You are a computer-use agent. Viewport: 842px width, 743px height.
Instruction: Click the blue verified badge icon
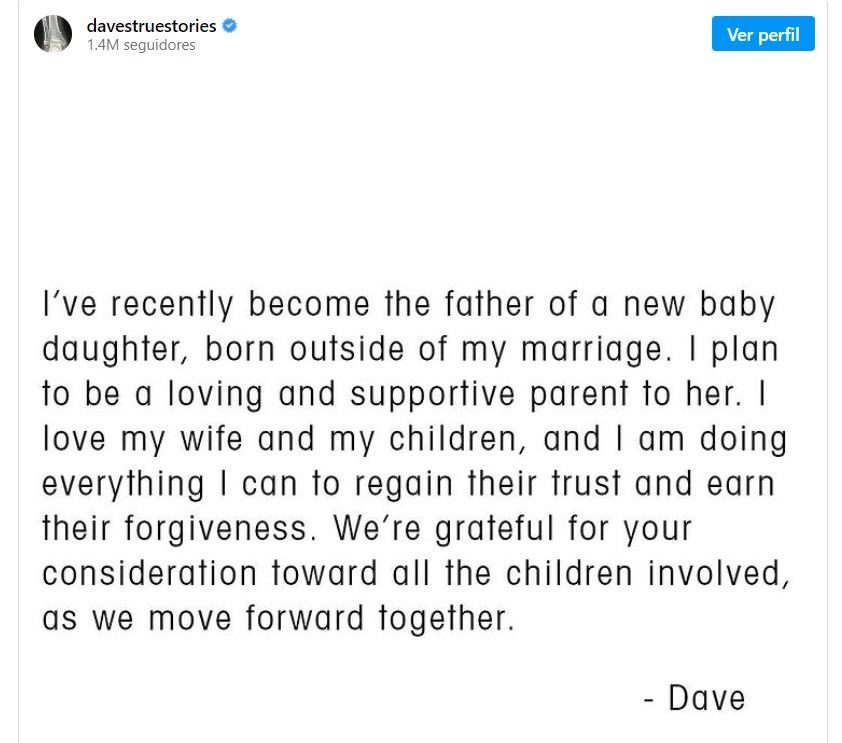click(230, 26)
